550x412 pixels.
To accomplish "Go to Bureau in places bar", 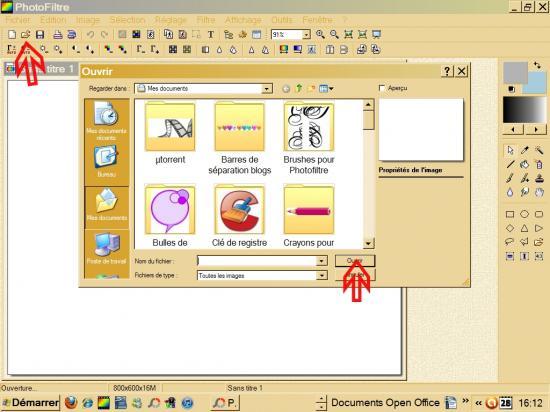I will (x=106, y=162).
